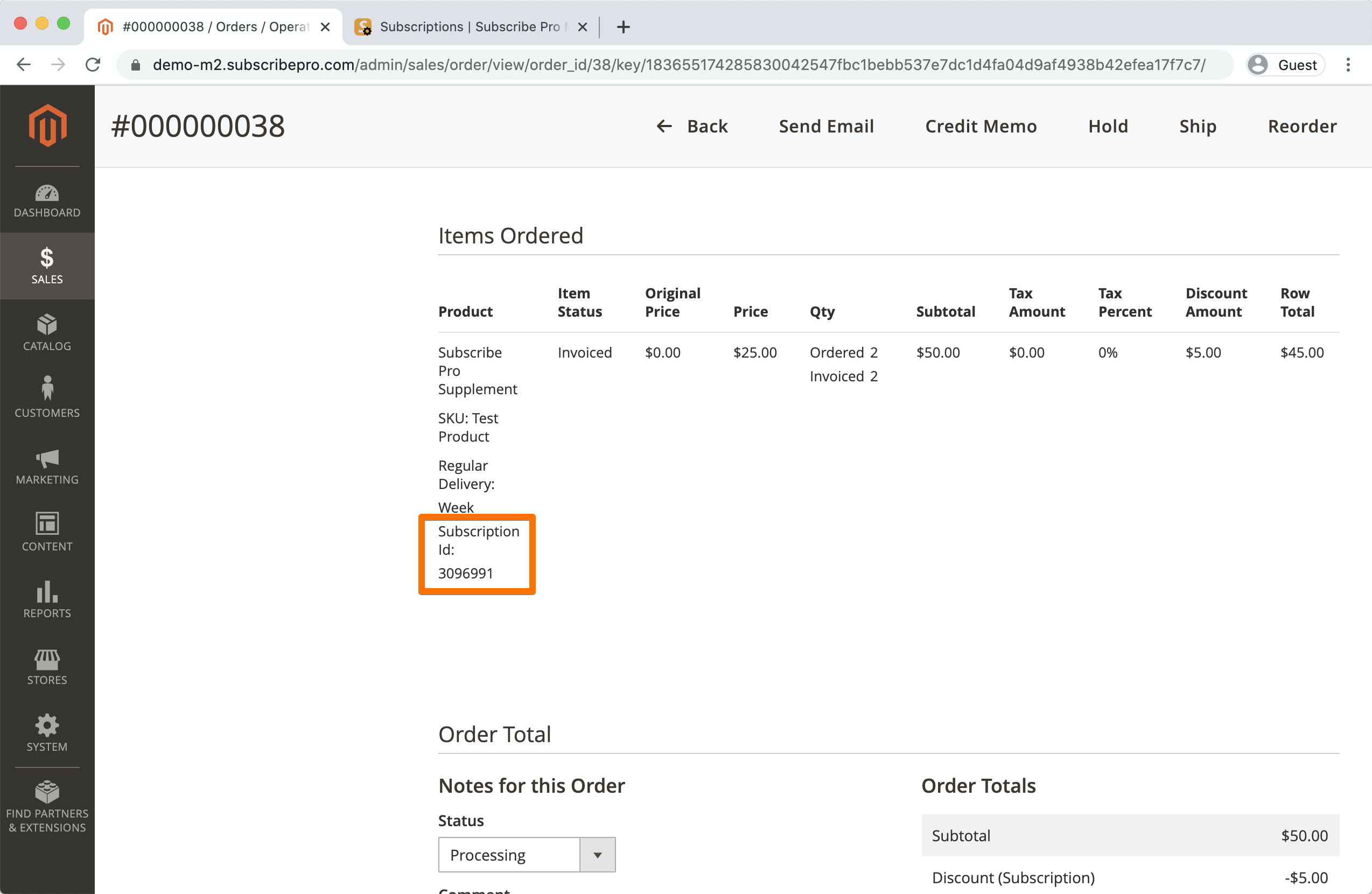The width and height of the screenshot is (1372, 894).
Task: Select Processing status dropdown
Action: coord(525,854)
